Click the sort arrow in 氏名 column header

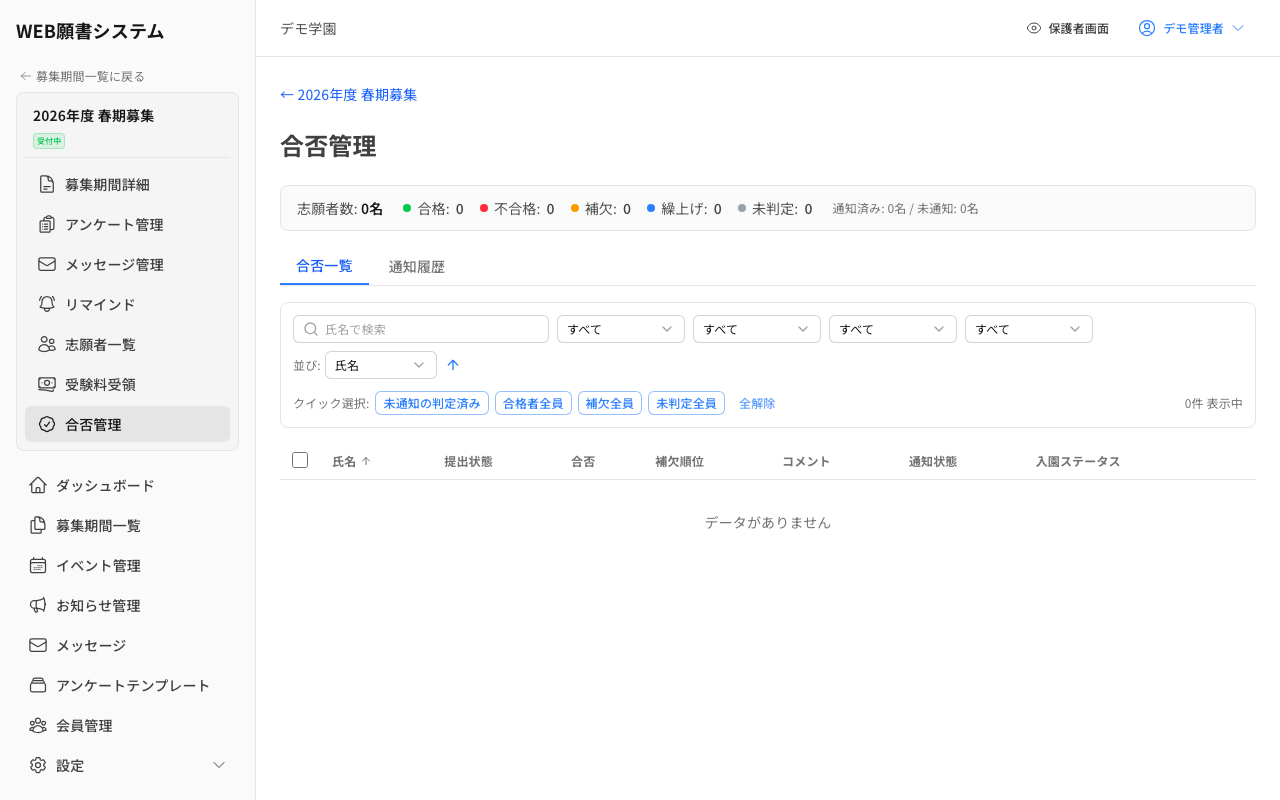click(x=366, y=461)
